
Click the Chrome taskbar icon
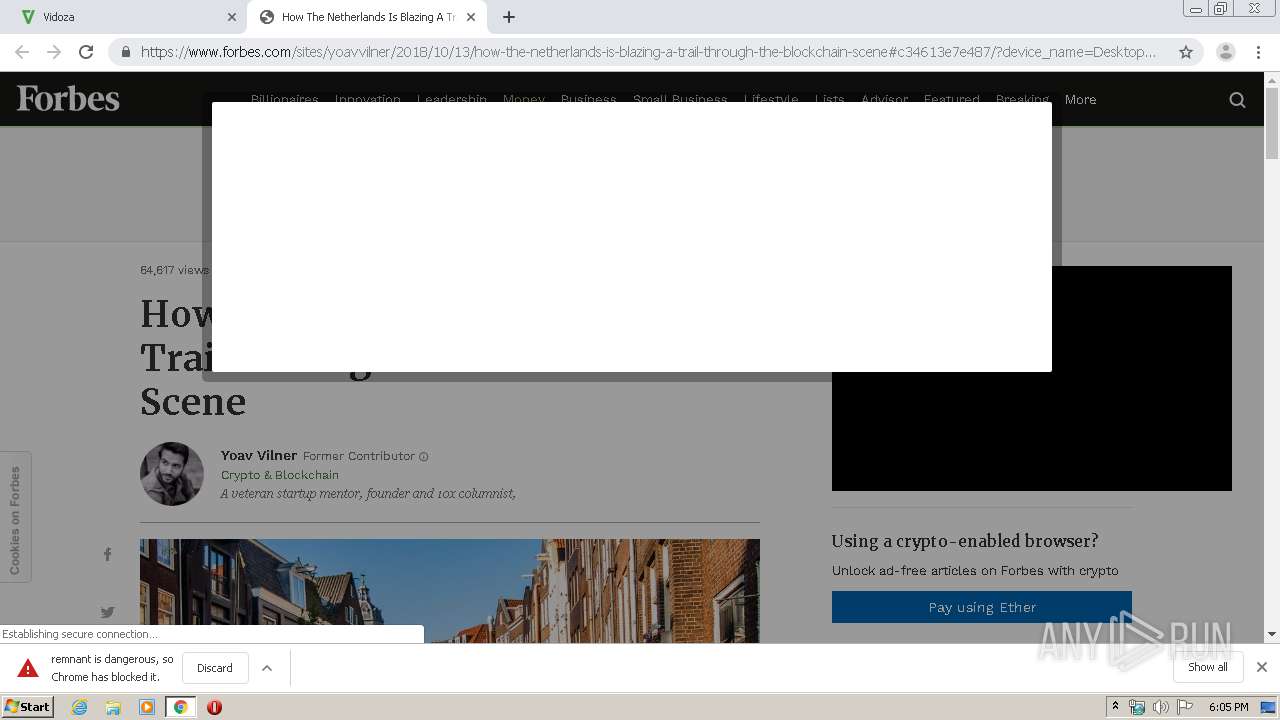[180, 707]
